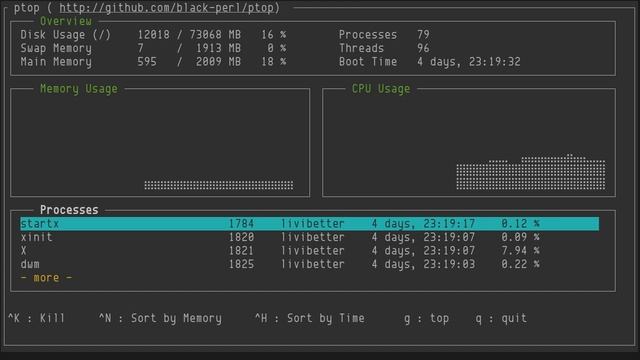Click the Memory Usage panel title
Screen dimensions: 640x360
79,89
